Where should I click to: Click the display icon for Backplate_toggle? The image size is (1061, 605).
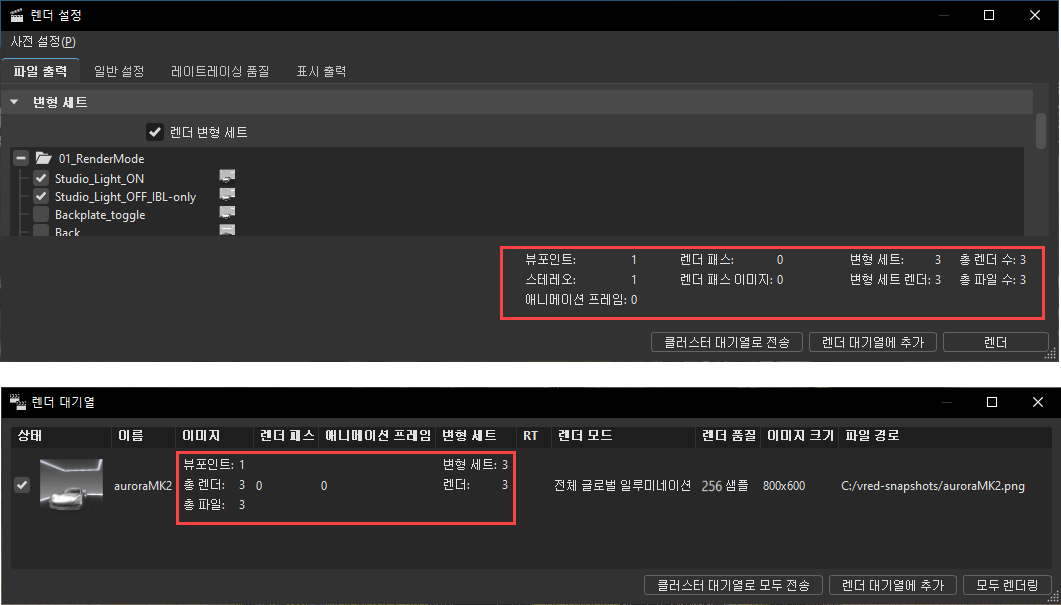(227, 214)
